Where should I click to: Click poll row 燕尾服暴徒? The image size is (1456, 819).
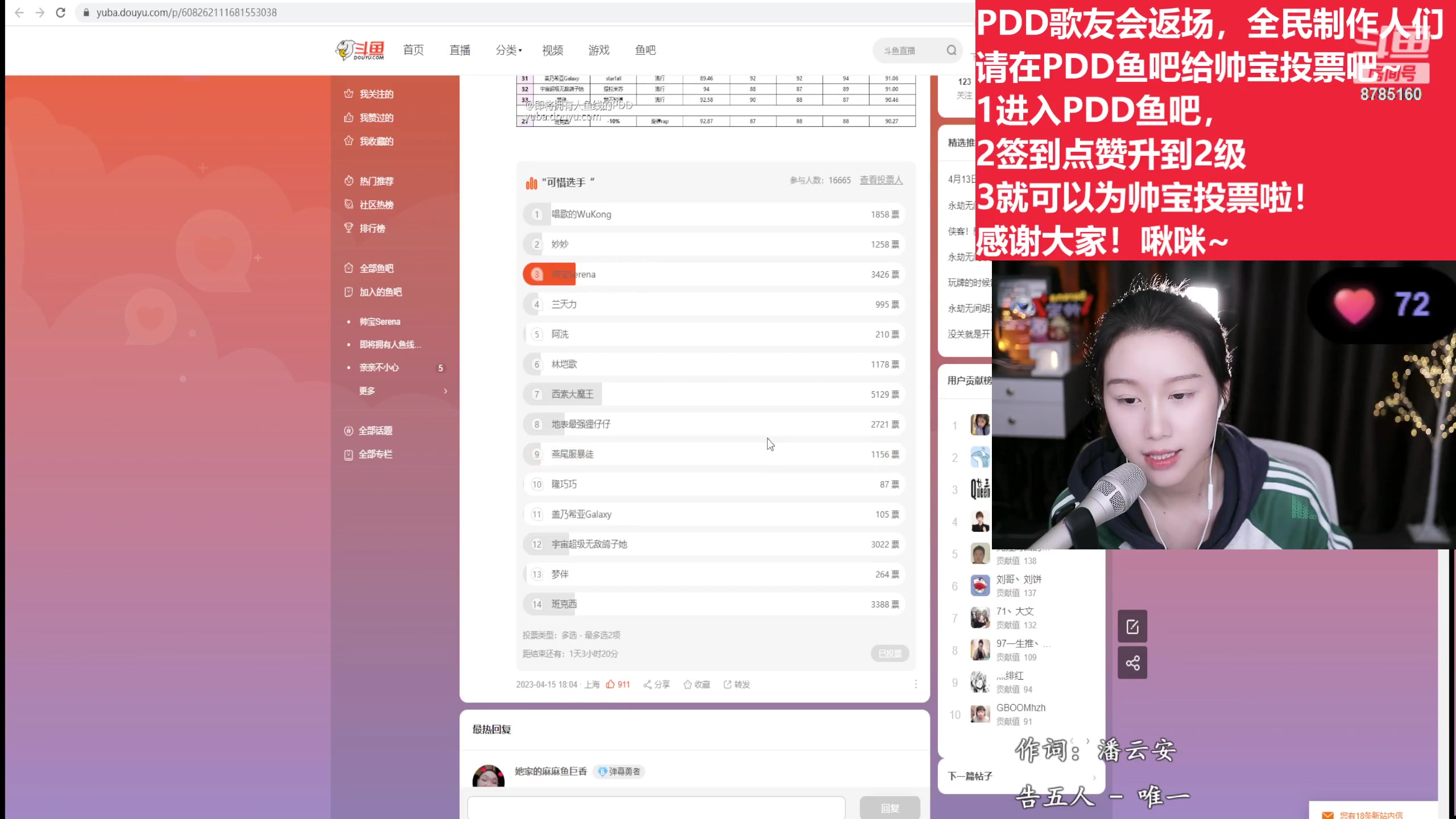[713, 454]
